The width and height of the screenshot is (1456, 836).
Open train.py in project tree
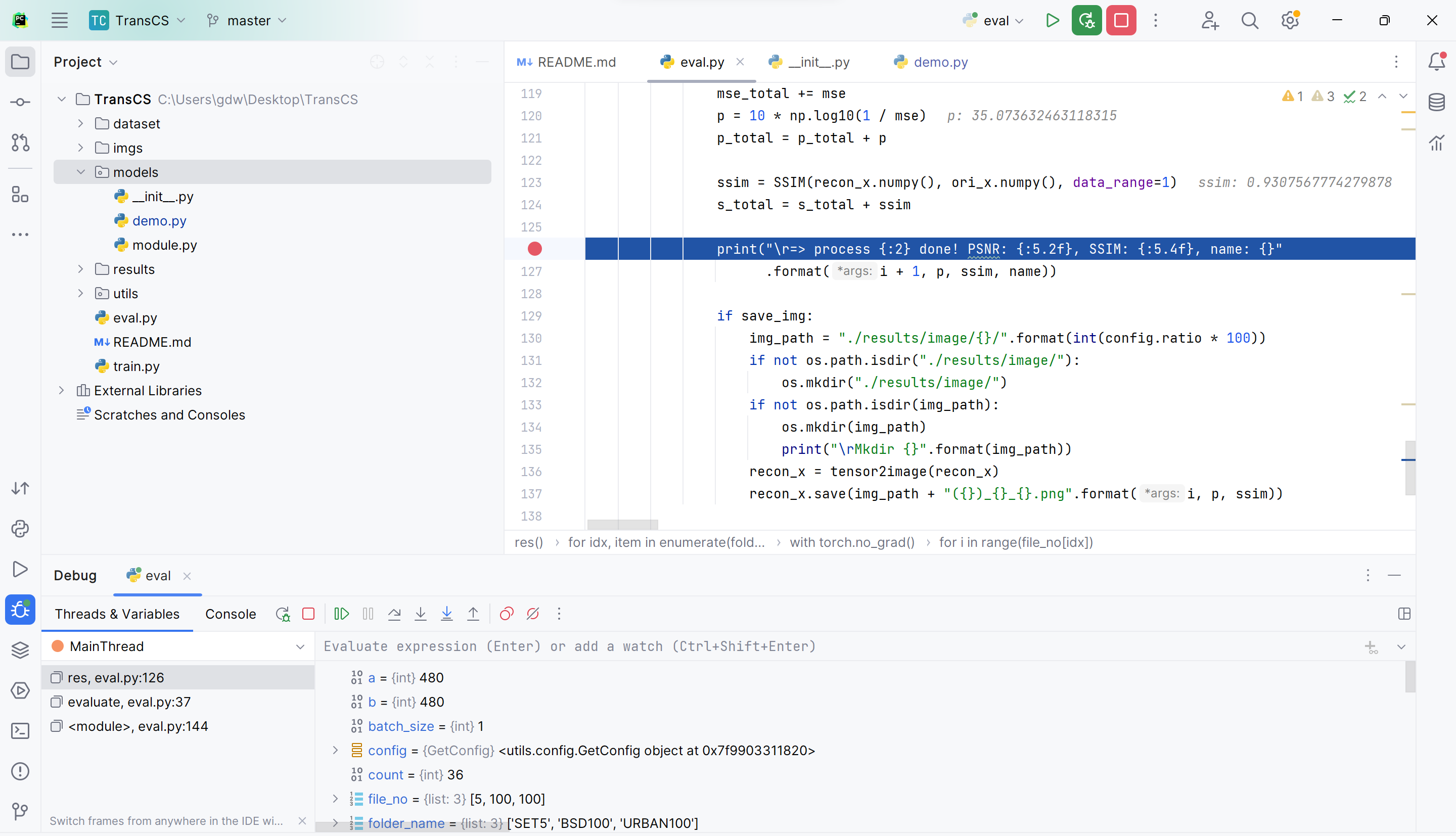(x=136, y=366)
